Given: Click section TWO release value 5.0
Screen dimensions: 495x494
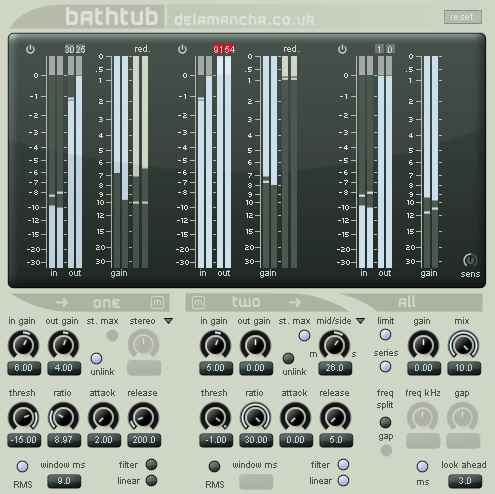Looking at the screenshot, I should pyautogui.click(x=336, y=440).
